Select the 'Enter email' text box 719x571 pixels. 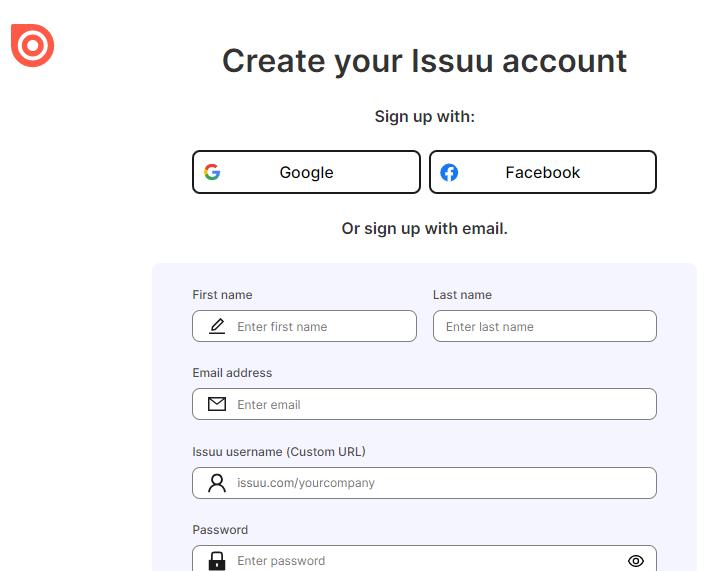(x=440, y=404)
